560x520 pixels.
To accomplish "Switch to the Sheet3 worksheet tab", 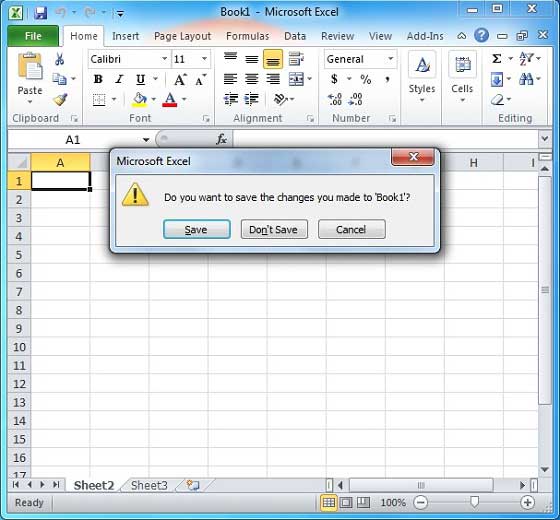I will 149,485.
